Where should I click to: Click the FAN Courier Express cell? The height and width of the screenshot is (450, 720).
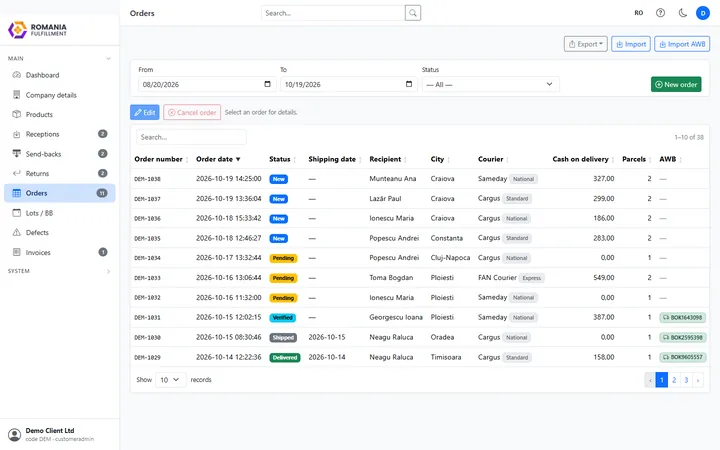pyautogui.click(x=511, y=278)
